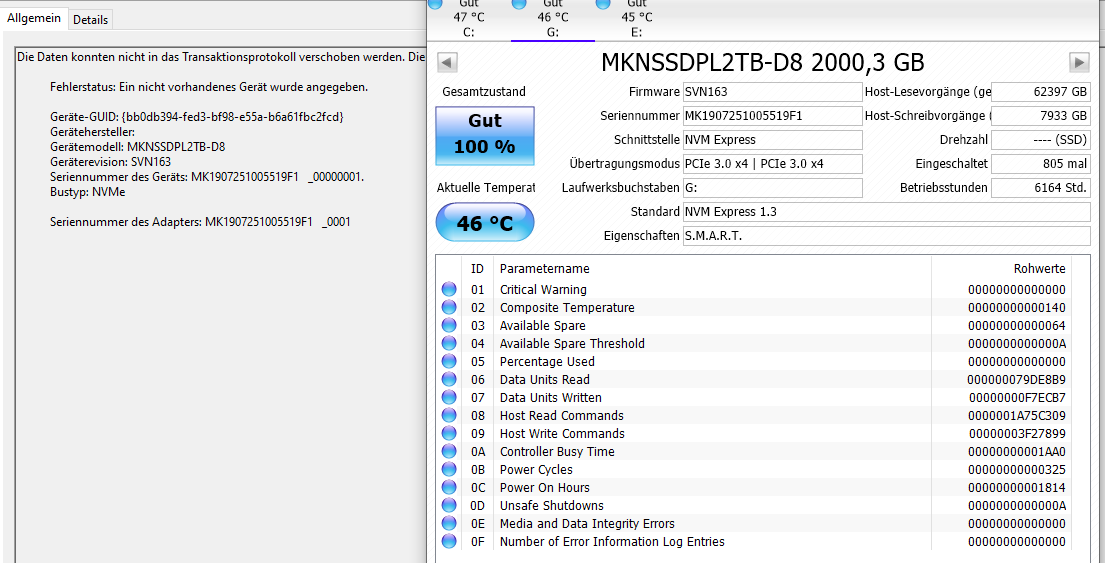Select the Controller Busy Time parameter name

557,452
